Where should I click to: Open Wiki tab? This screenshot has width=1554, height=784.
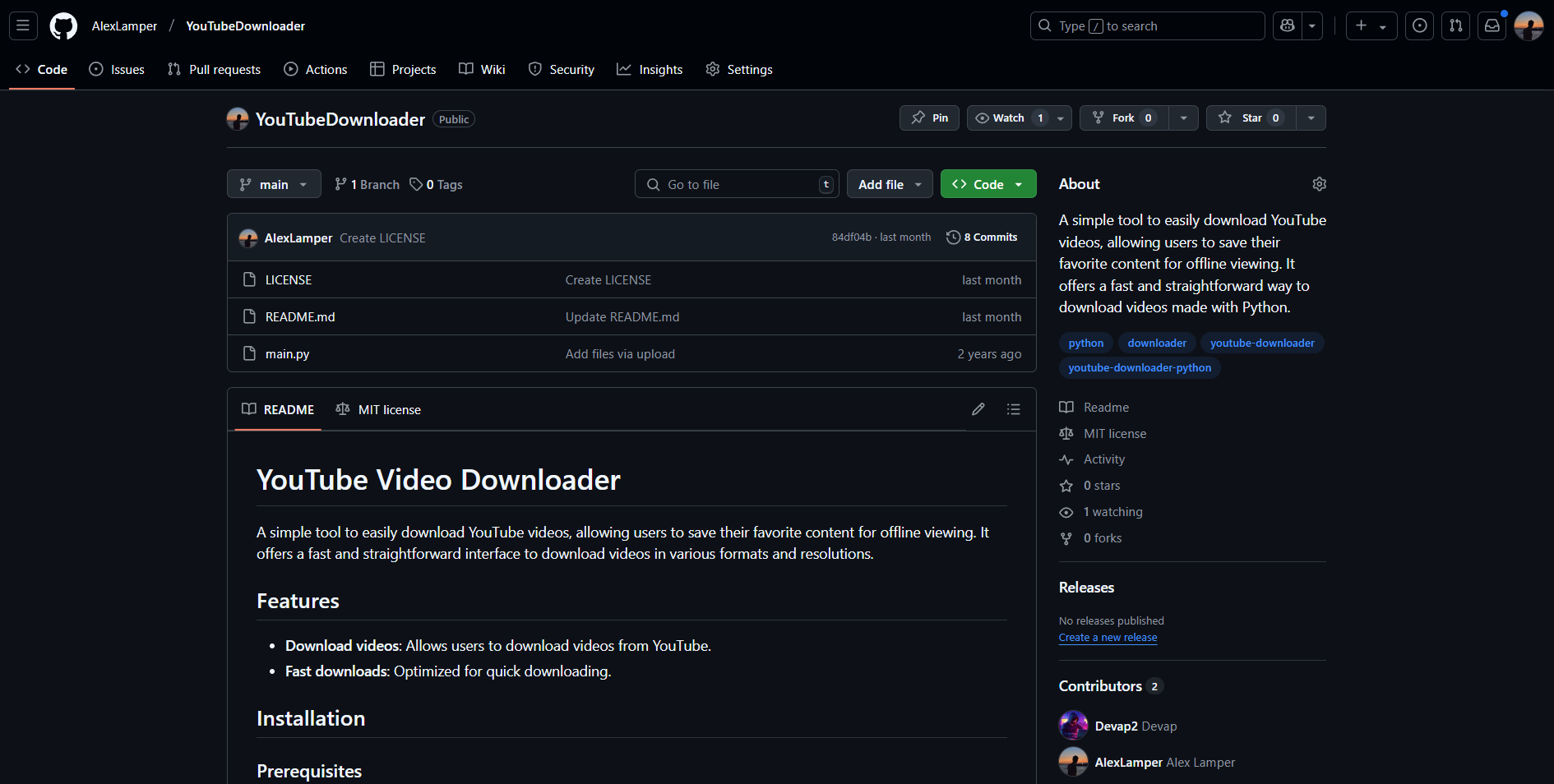[482, 69]
